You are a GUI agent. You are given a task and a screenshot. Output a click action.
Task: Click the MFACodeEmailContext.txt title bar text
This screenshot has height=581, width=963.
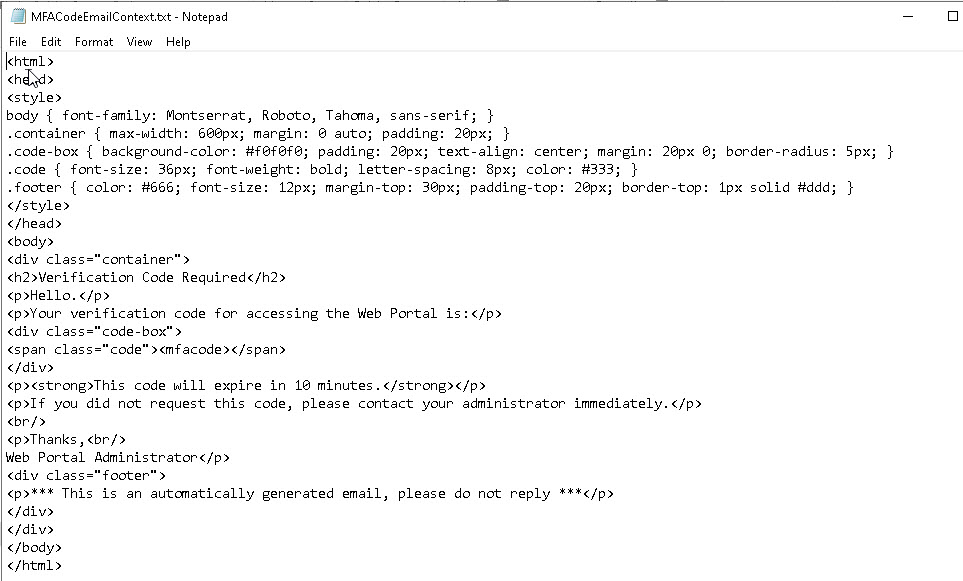129,17
